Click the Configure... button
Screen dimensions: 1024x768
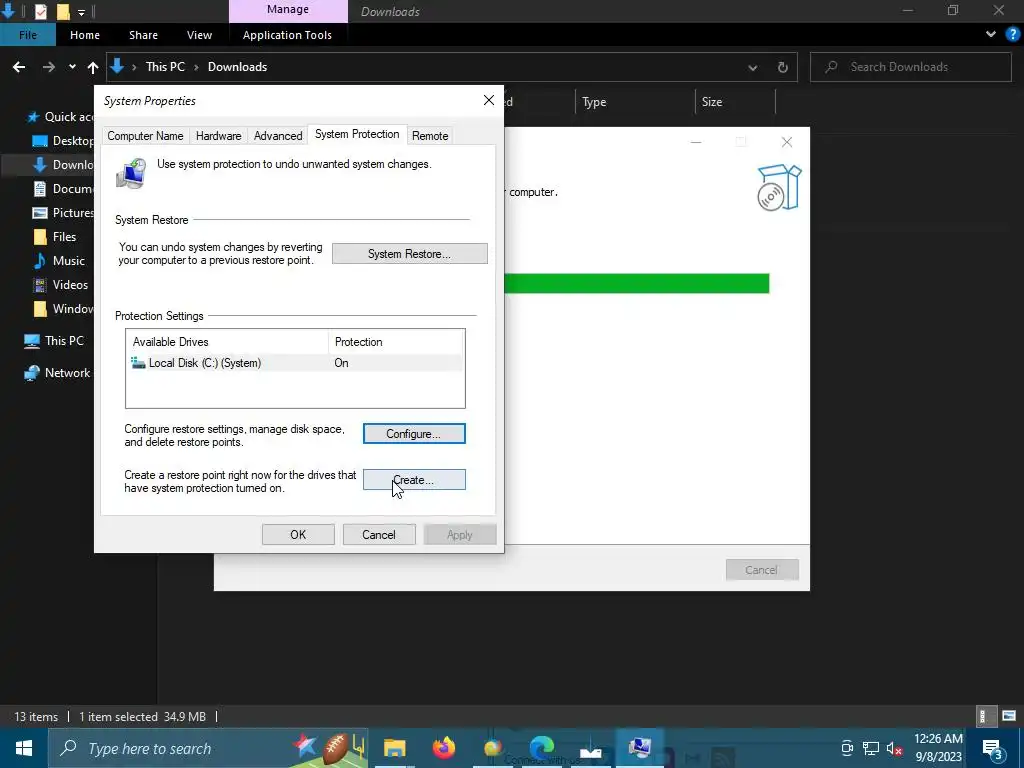pos(414,434)
